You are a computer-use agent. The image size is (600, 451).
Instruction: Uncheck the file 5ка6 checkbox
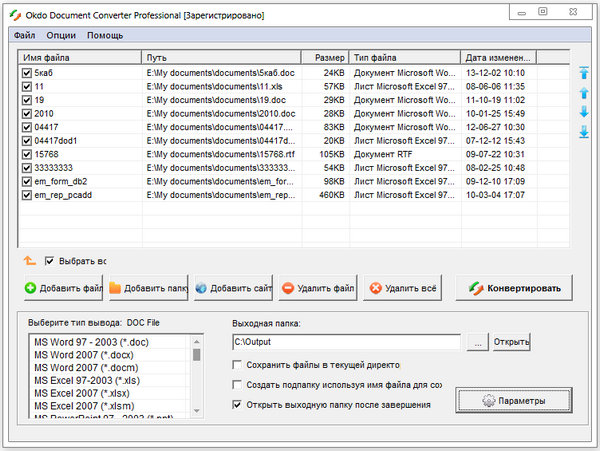pos(27,73)
